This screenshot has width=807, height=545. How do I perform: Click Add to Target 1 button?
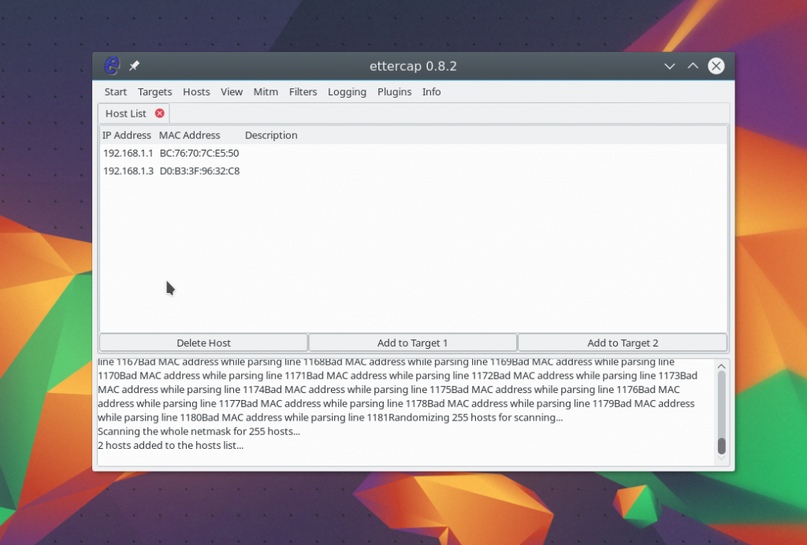pos(412,343)
